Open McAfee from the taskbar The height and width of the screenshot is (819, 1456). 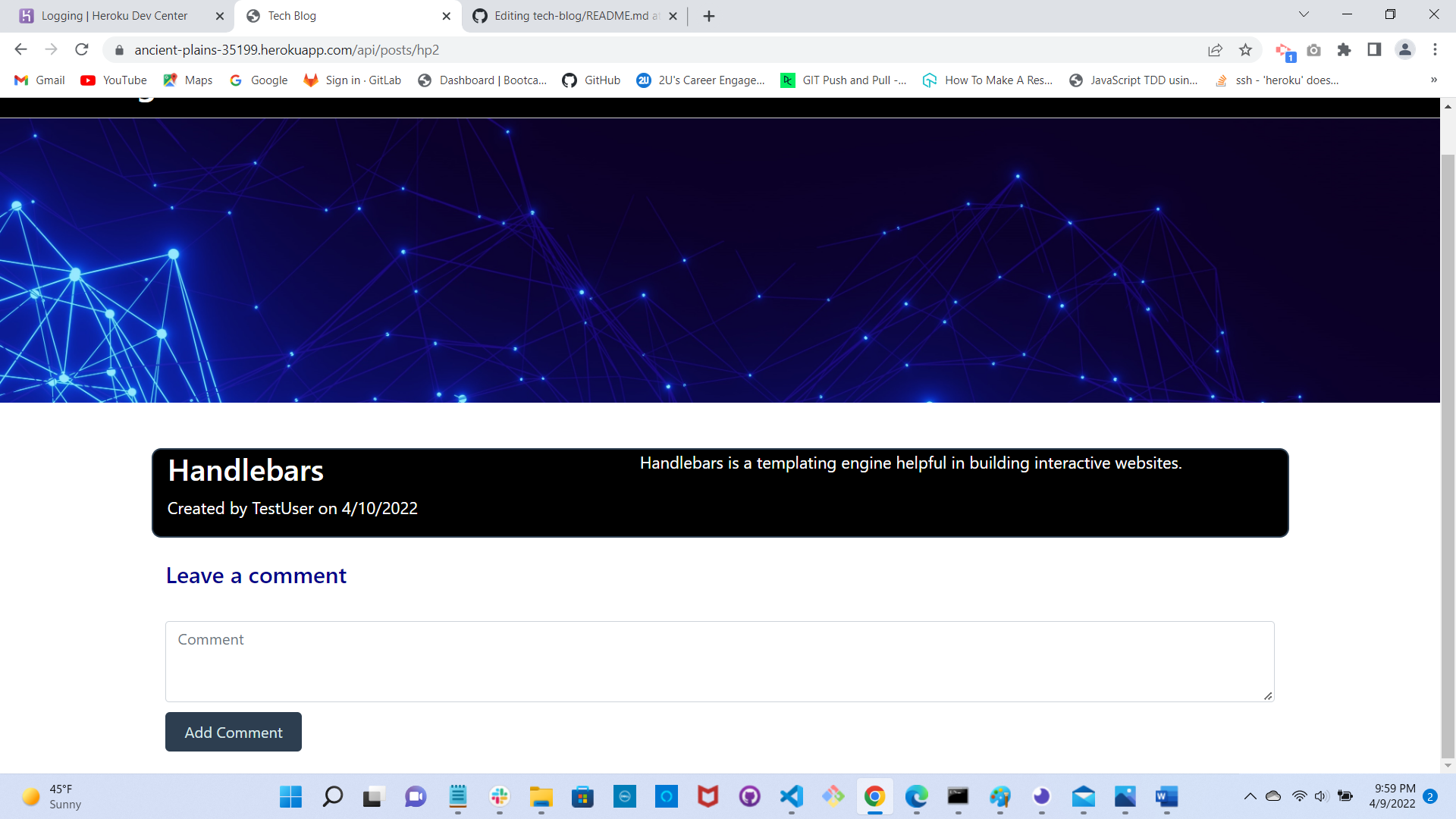point(708,797)
